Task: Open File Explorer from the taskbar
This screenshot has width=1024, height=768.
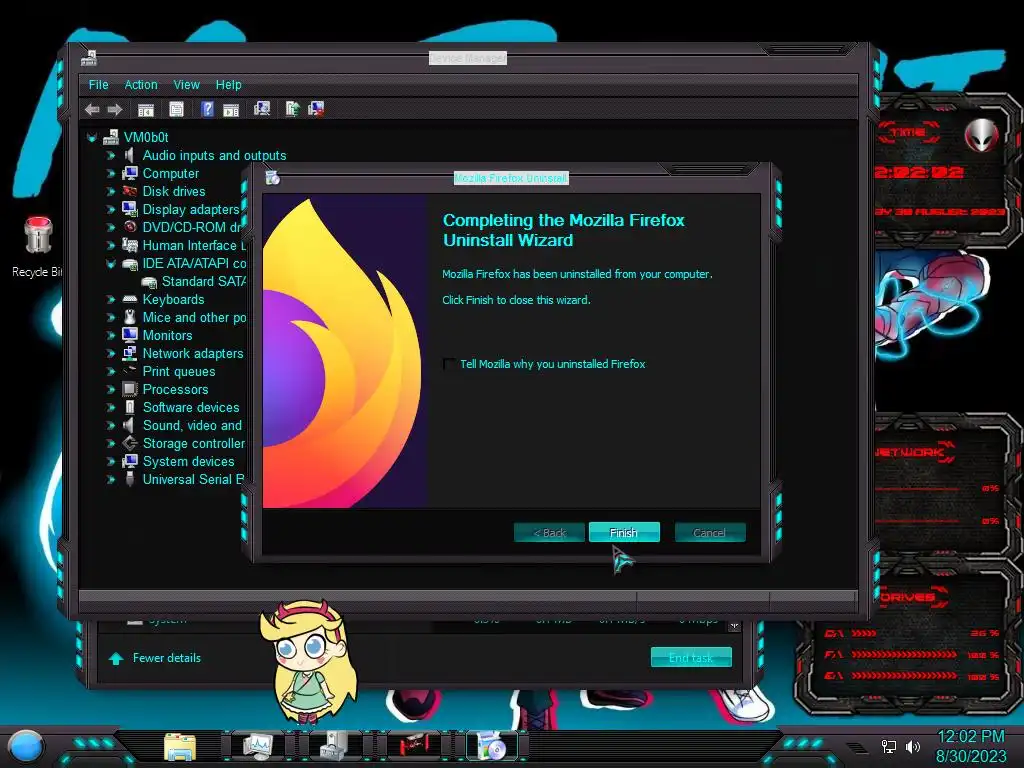Action: tap(180, 746)
